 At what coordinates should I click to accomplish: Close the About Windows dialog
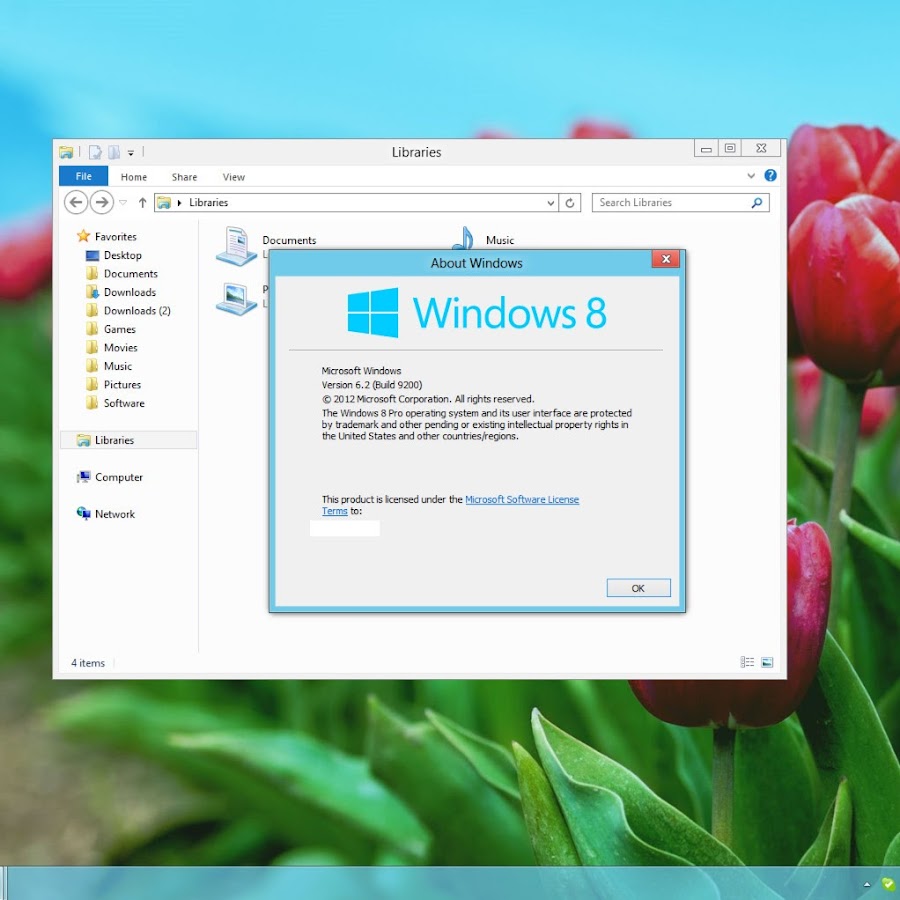(666, 259)
